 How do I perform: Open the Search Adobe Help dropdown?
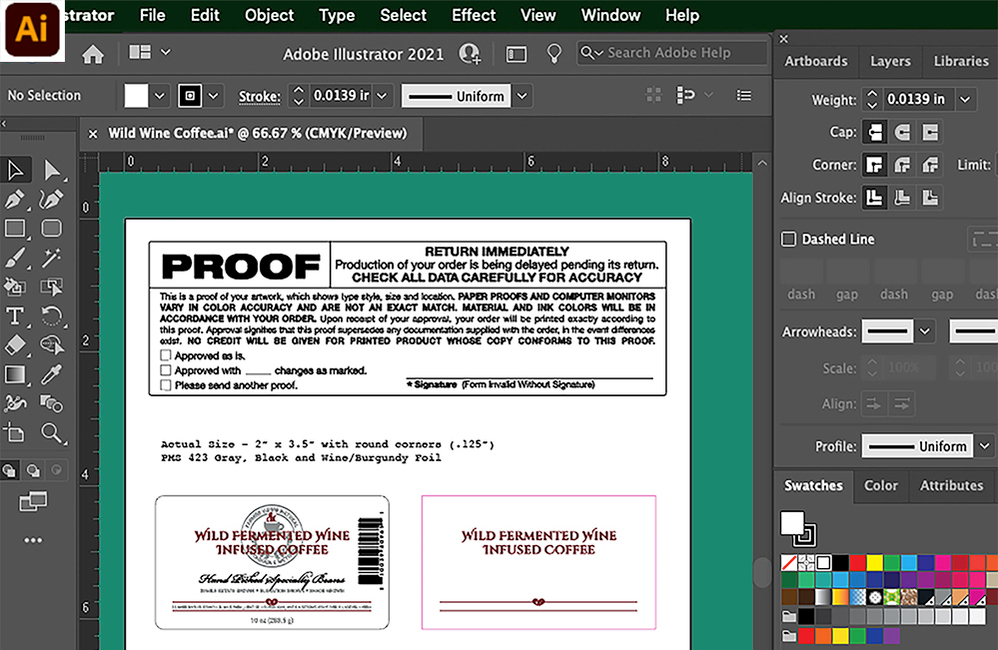pyautogui.click(x=592, y=53)
